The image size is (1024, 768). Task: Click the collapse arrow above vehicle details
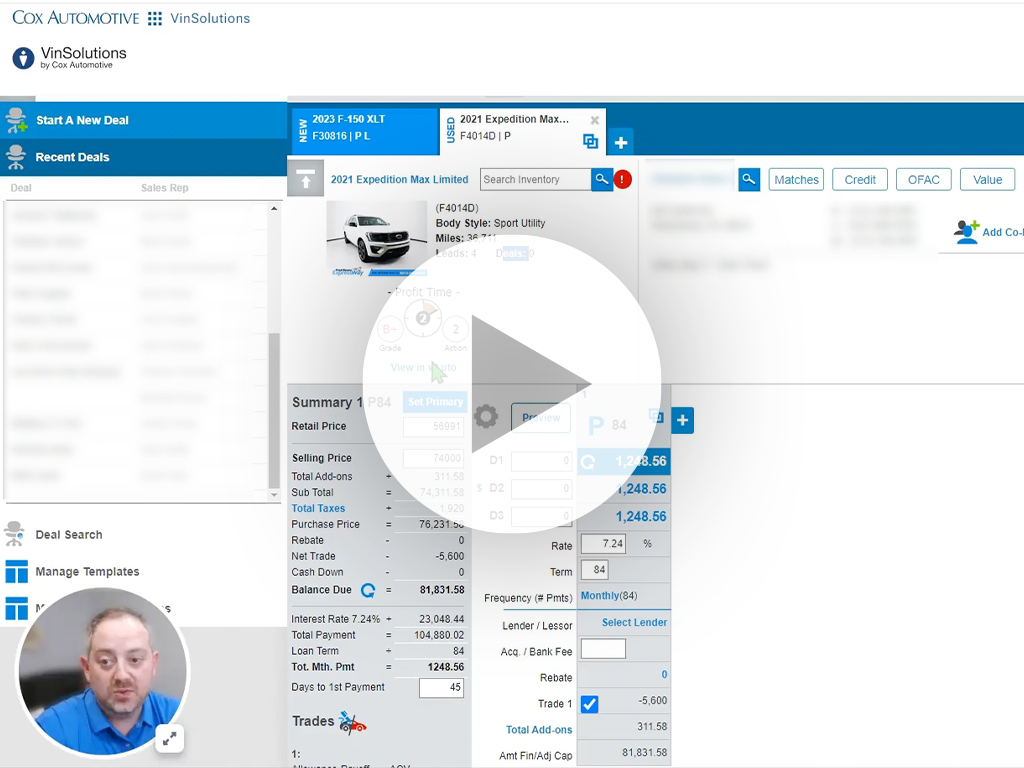click(307, 179)
